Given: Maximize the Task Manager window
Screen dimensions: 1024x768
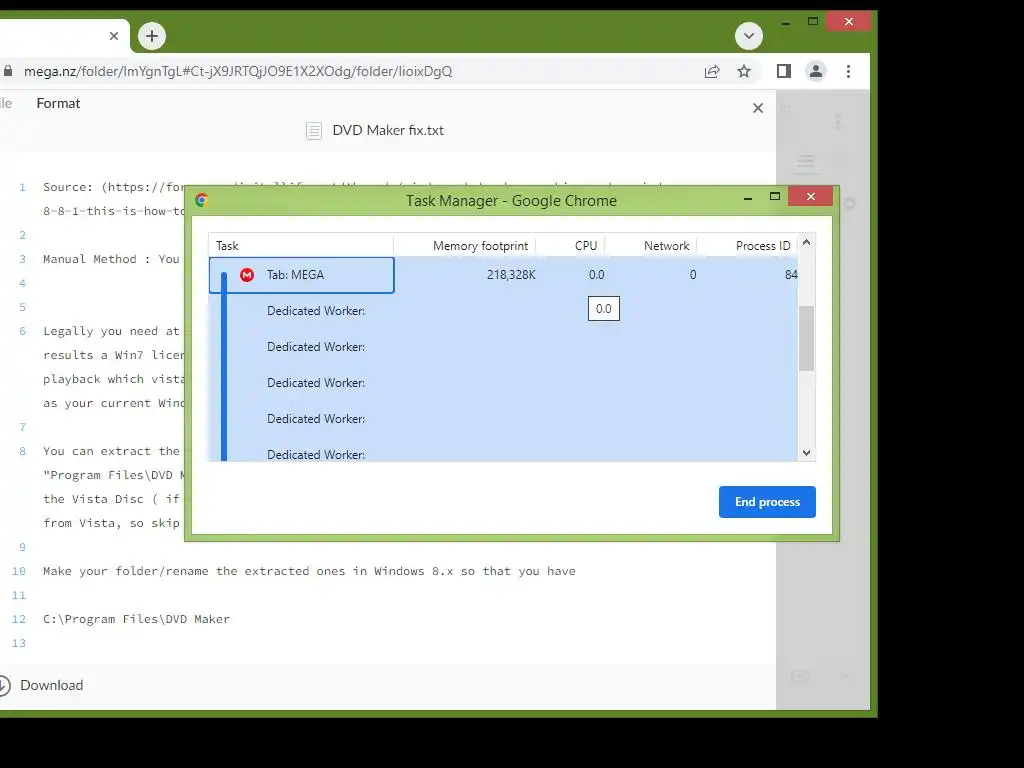Looking at the screenshot, I should tap(775, 197).
